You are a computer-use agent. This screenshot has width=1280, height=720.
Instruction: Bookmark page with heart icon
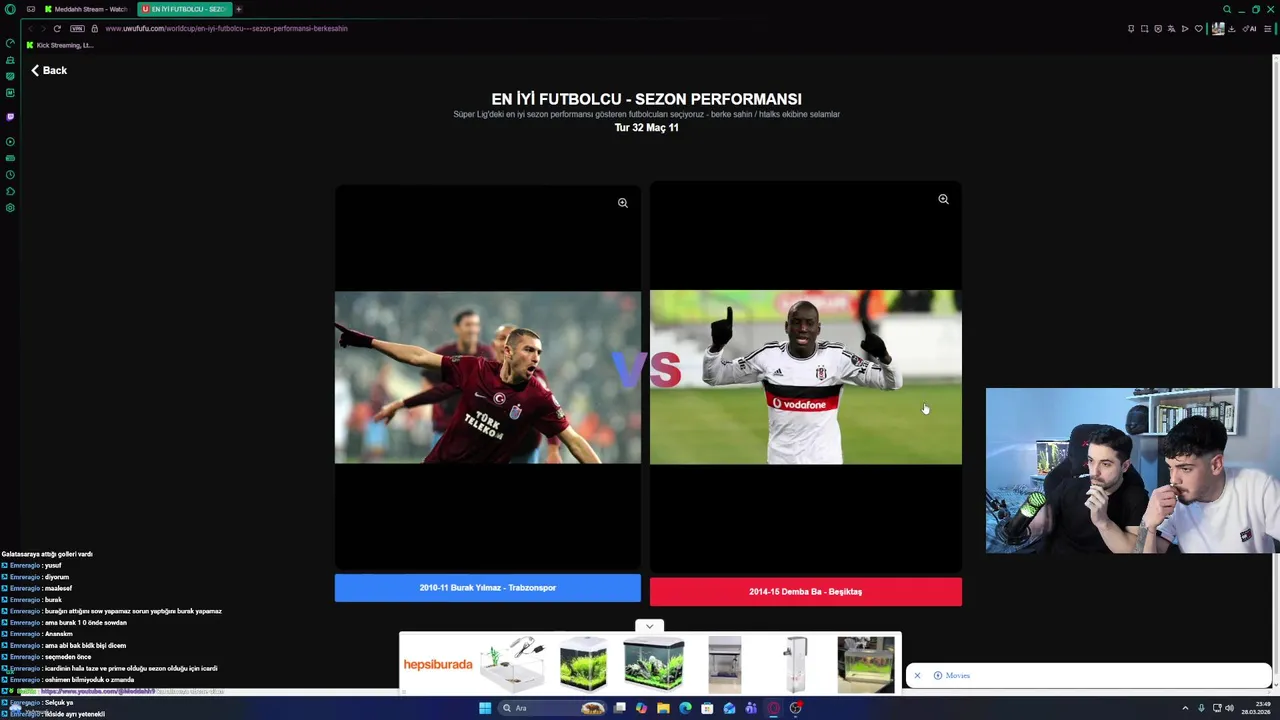click(x=1199, y=29)
